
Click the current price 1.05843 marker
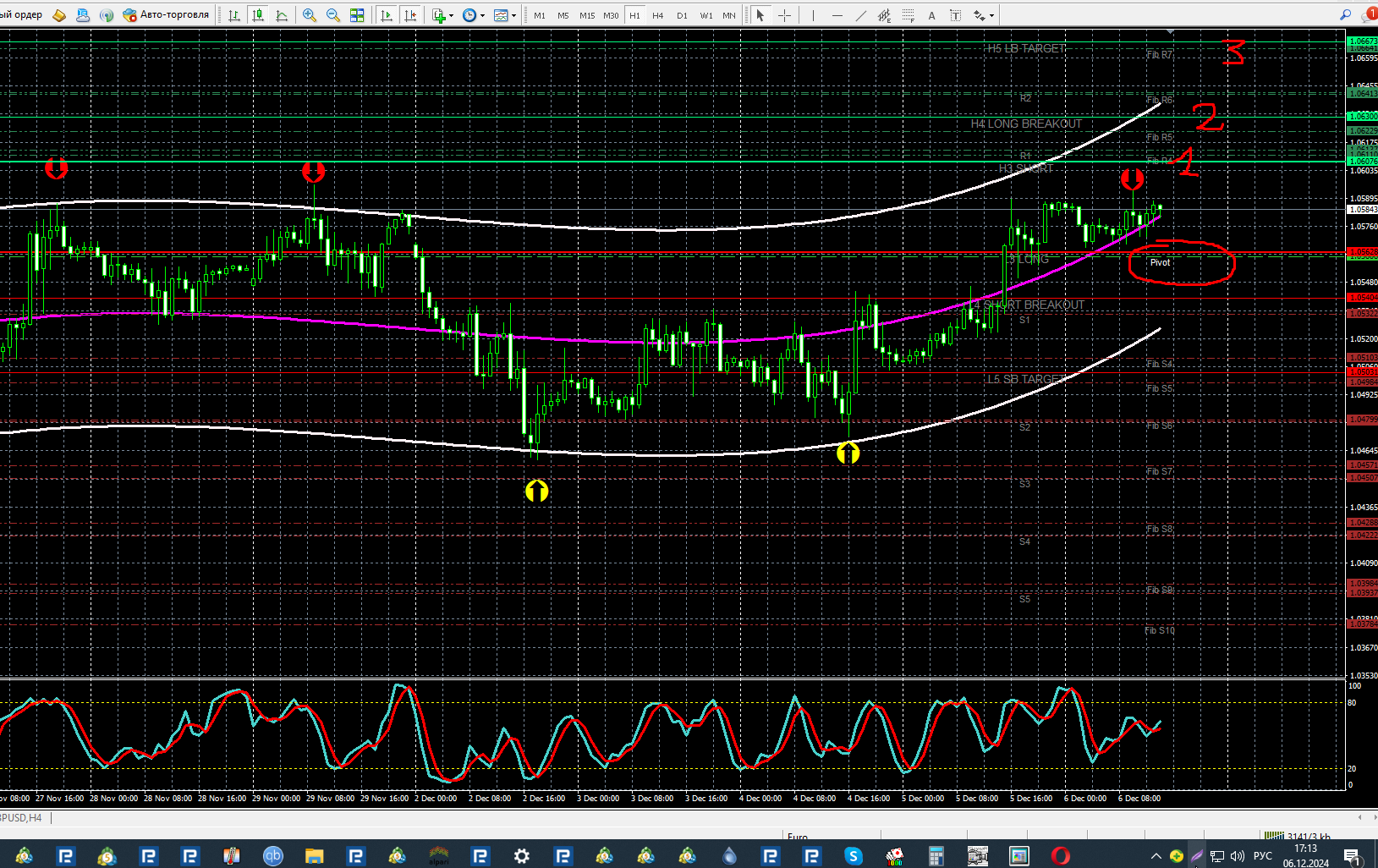(1362, 210)
